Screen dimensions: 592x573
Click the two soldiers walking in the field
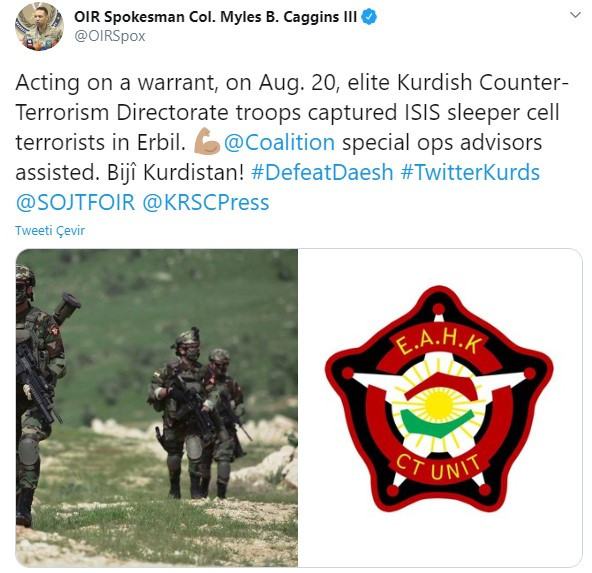(198, 413)
